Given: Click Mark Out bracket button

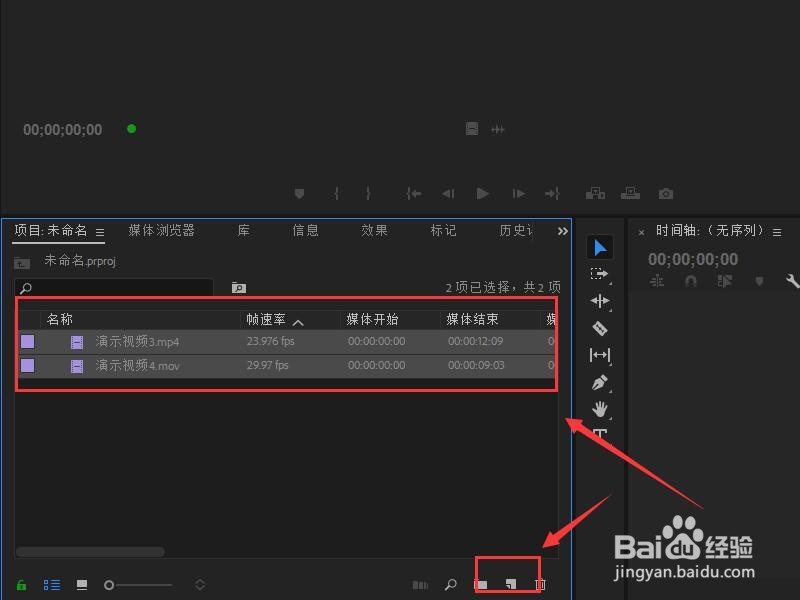Looking at the screenshot, I should (x=368, y=194).
